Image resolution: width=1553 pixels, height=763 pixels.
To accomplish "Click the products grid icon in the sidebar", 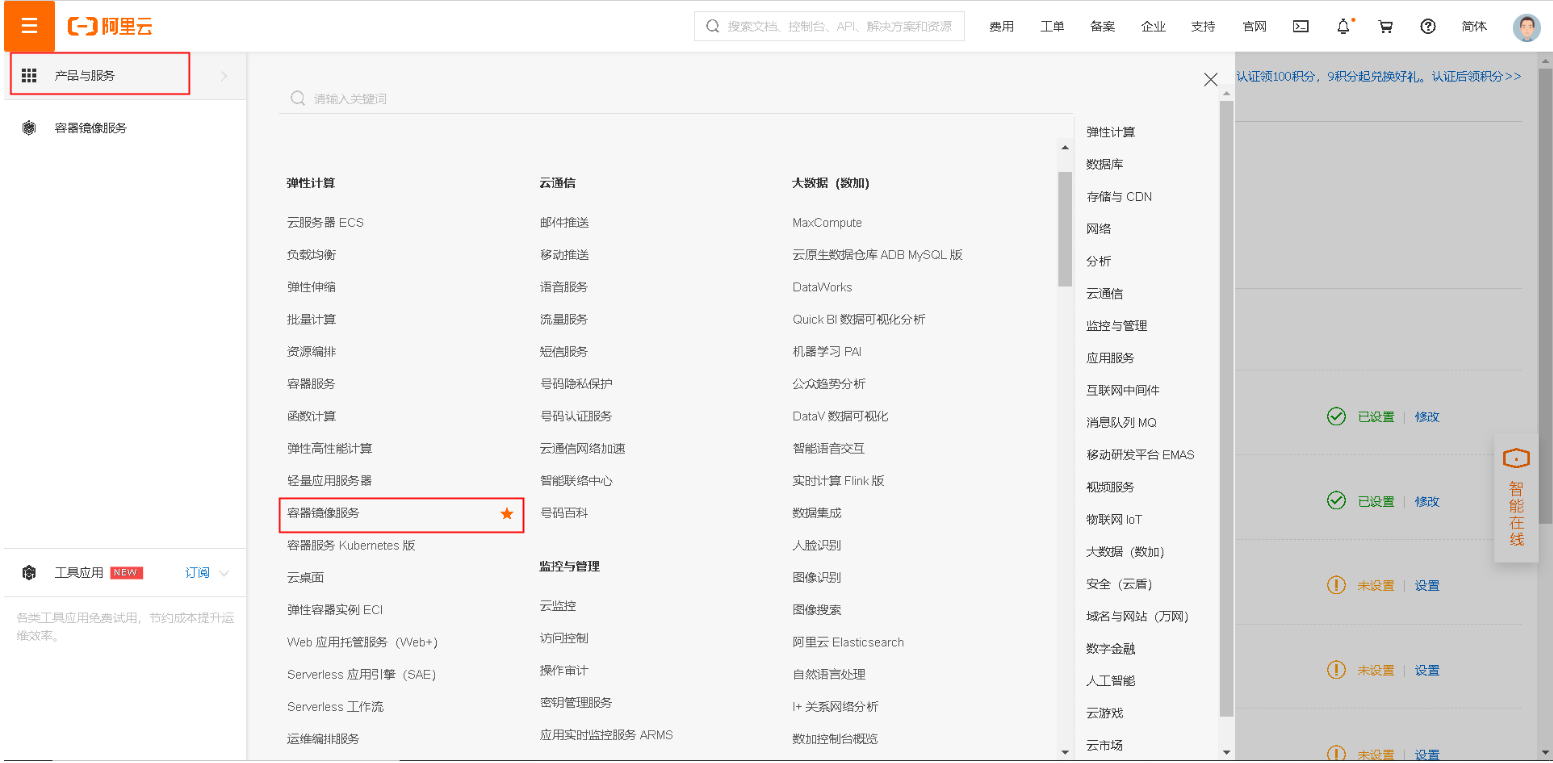I will (29, 75).
